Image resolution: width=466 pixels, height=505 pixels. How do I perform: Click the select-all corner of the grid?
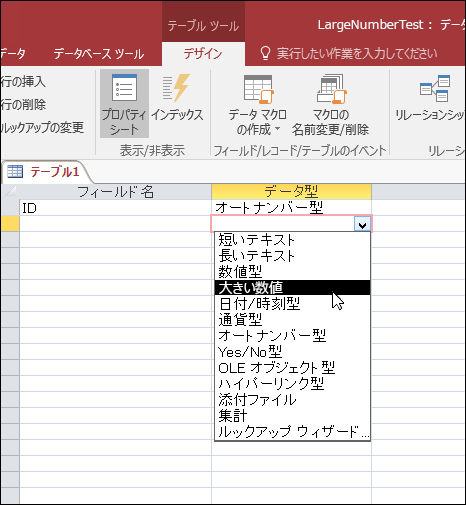click(x=10, y=192)
